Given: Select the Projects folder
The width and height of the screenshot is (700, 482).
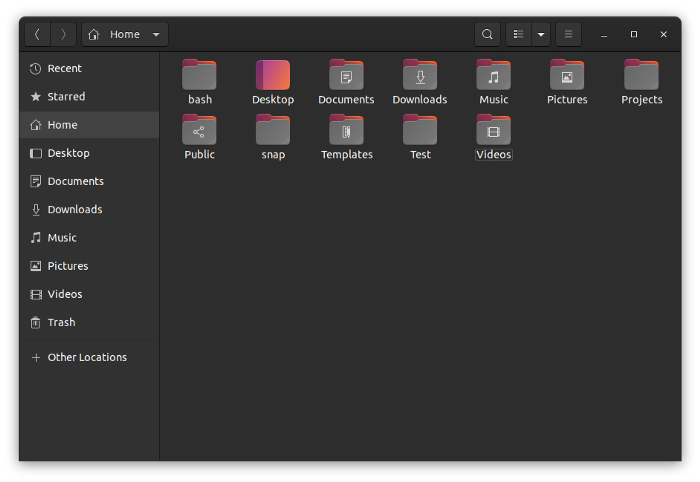Looking at the screenshot, I should [641, 75].
